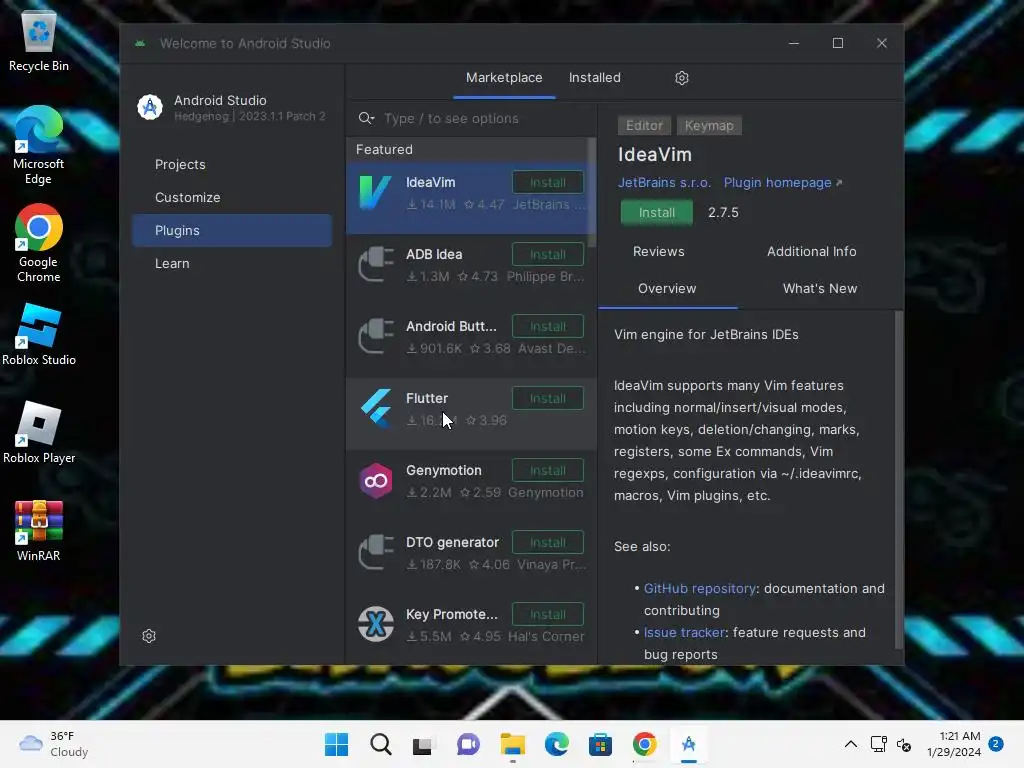Open taskbar Search
The height and width of the screenshot is (768, 1024).
pyautogui.click(x=381, y=744)
